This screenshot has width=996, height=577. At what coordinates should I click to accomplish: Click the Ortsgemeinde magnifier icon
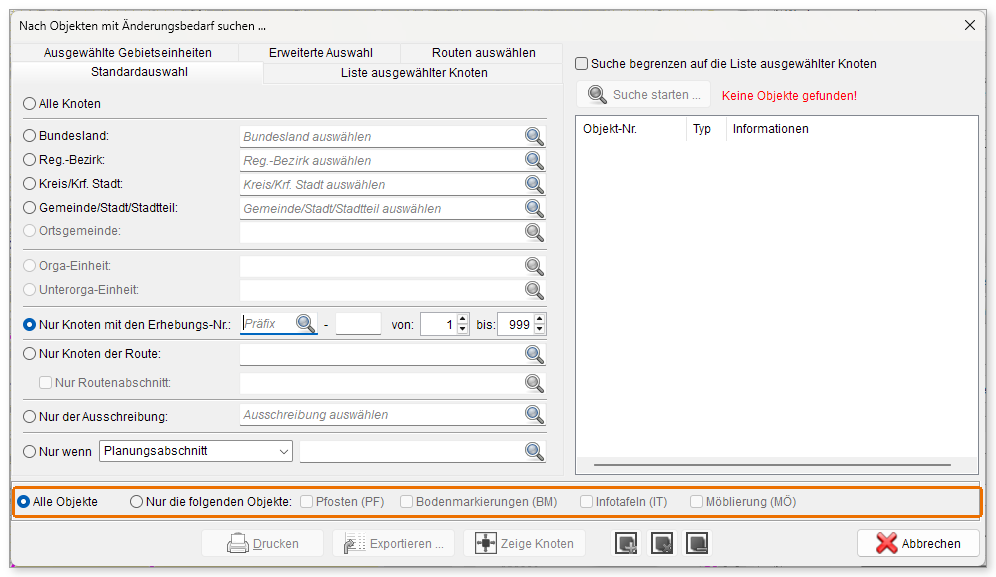[x=534, y=232]
